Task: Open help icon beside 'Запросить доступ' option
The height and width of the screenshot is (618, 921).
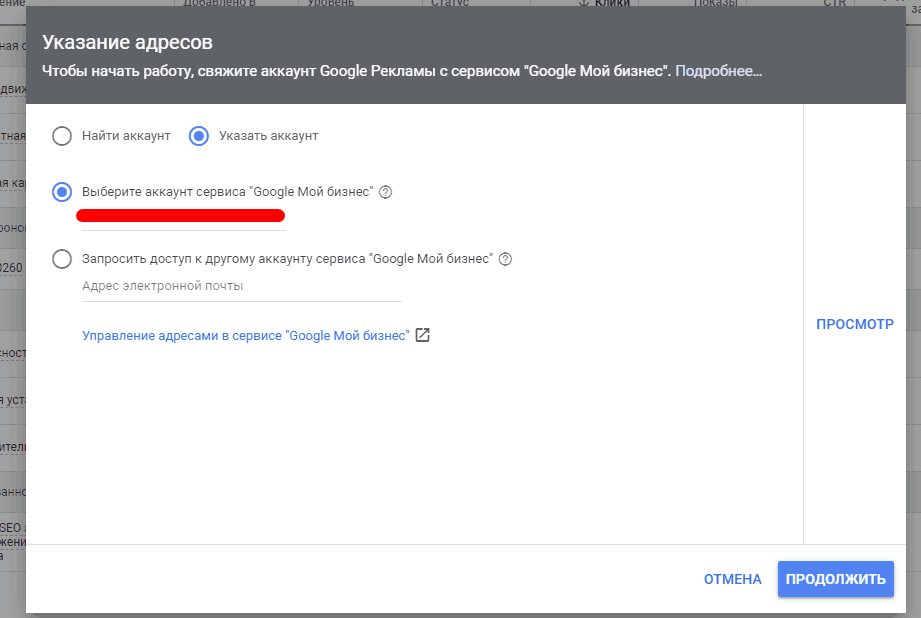Action: tap(504, 258)
